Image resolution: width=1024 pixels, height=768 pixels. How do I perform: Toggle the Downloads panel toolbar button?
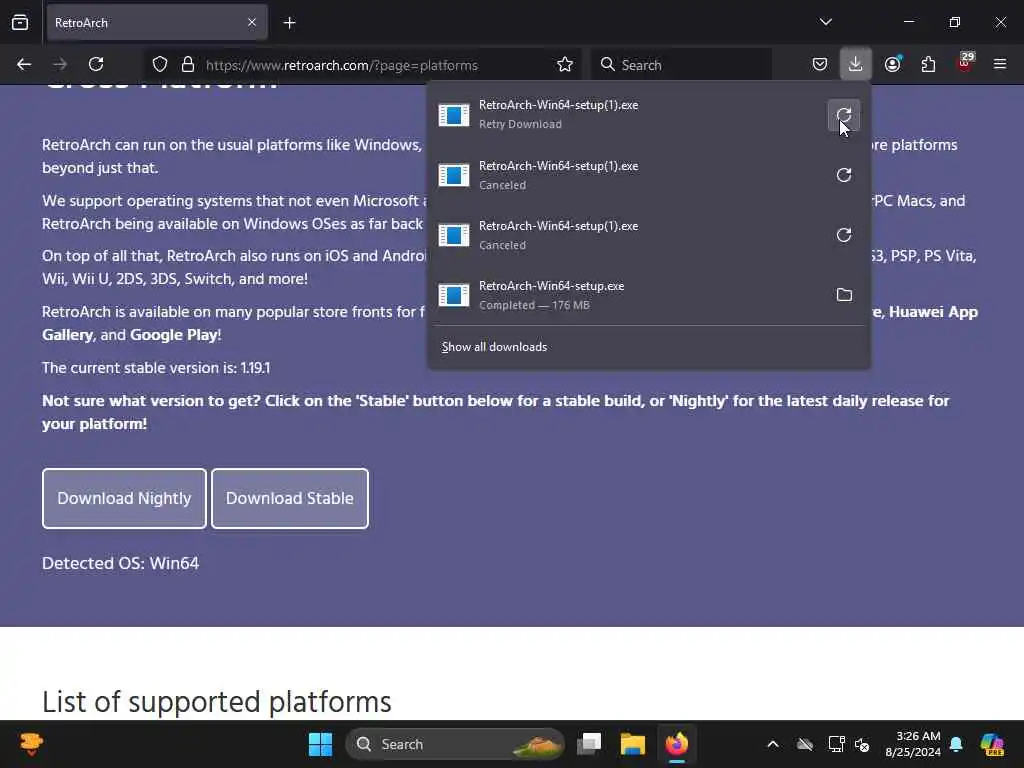pyautogui.click(x=856, y=64)
